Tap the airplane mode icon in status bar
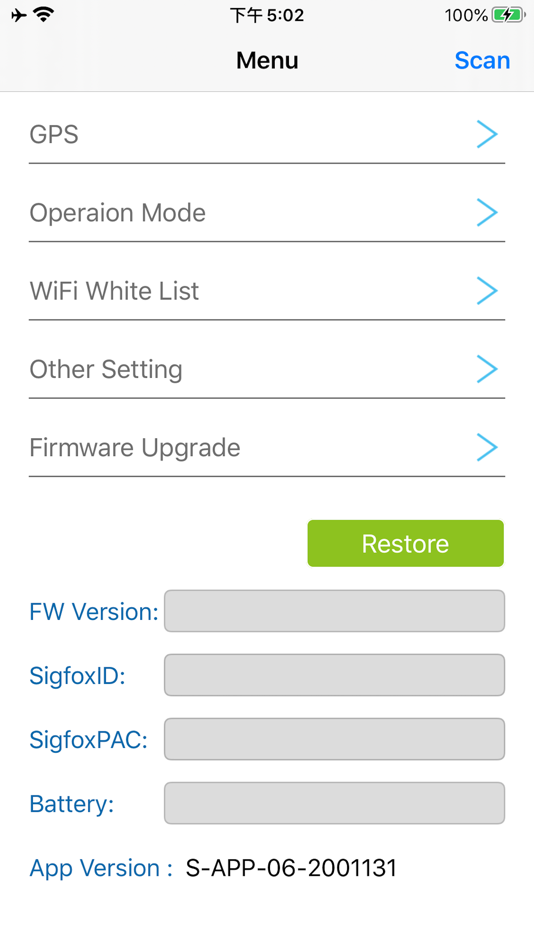This screenshot has height=950, width=534. click(19, 15)
